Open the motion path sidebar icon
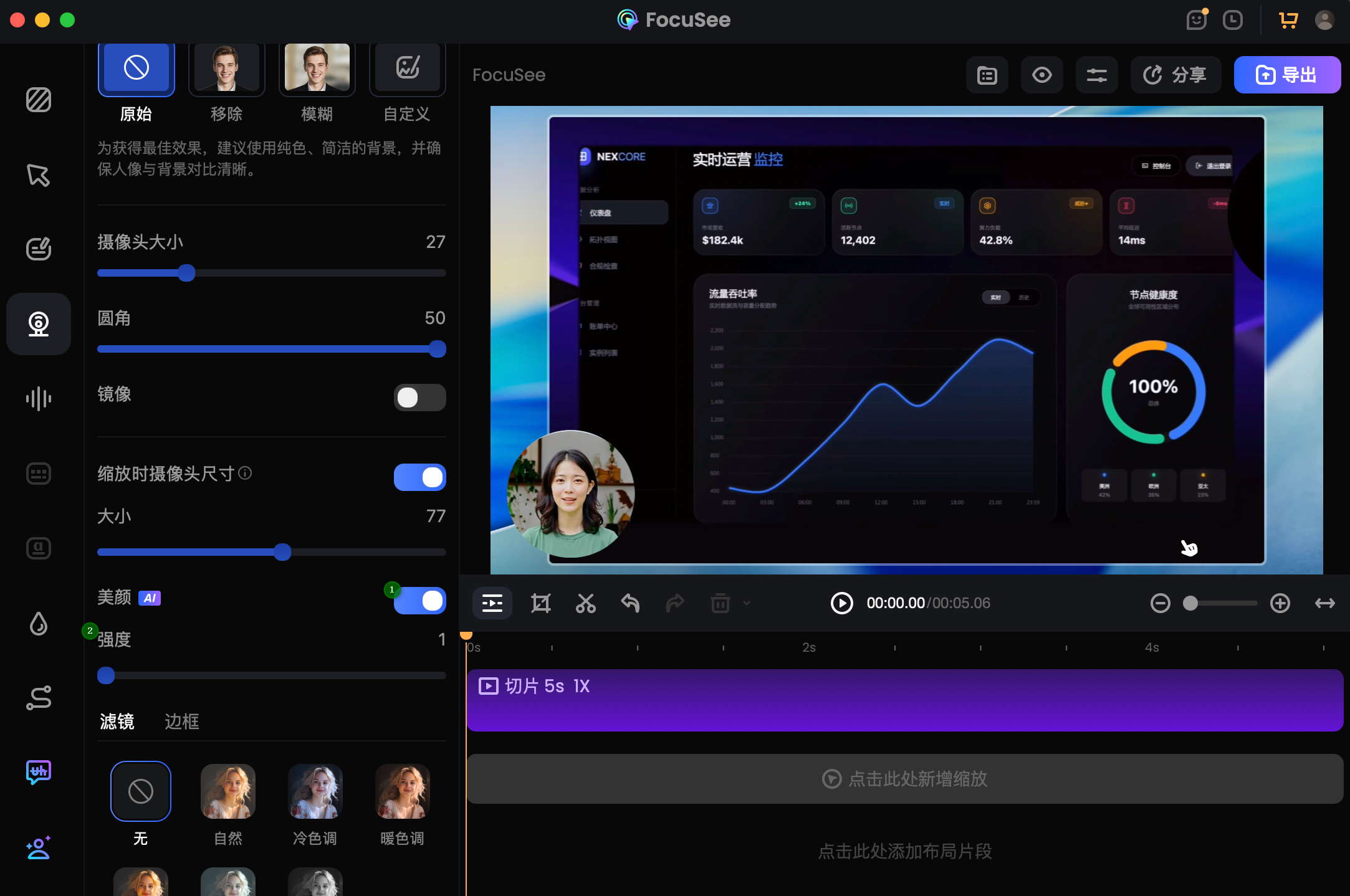This screenshot has height=896, width=1350. 39,698
